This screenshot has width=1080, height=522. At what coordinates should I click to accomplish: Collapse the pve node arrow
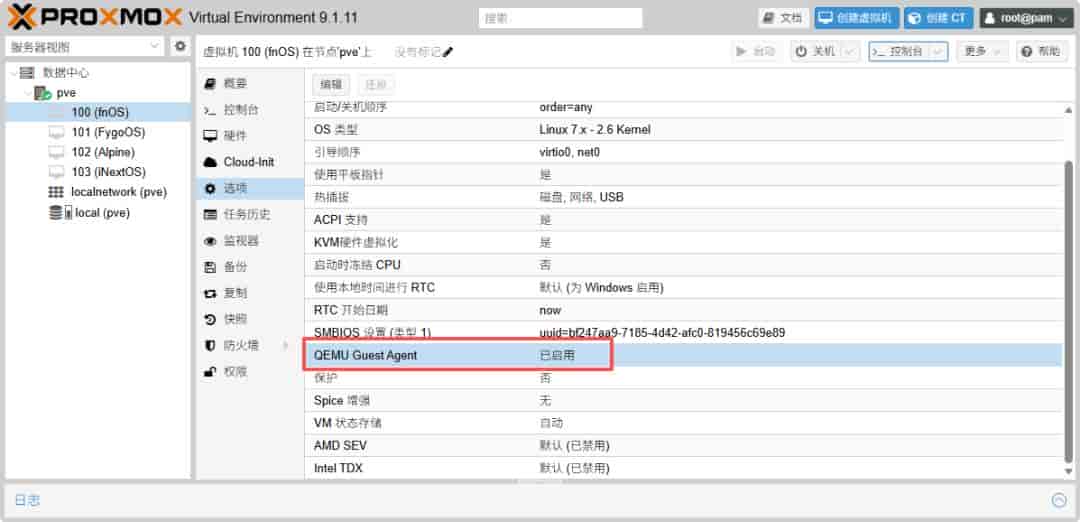pos(28,92)
